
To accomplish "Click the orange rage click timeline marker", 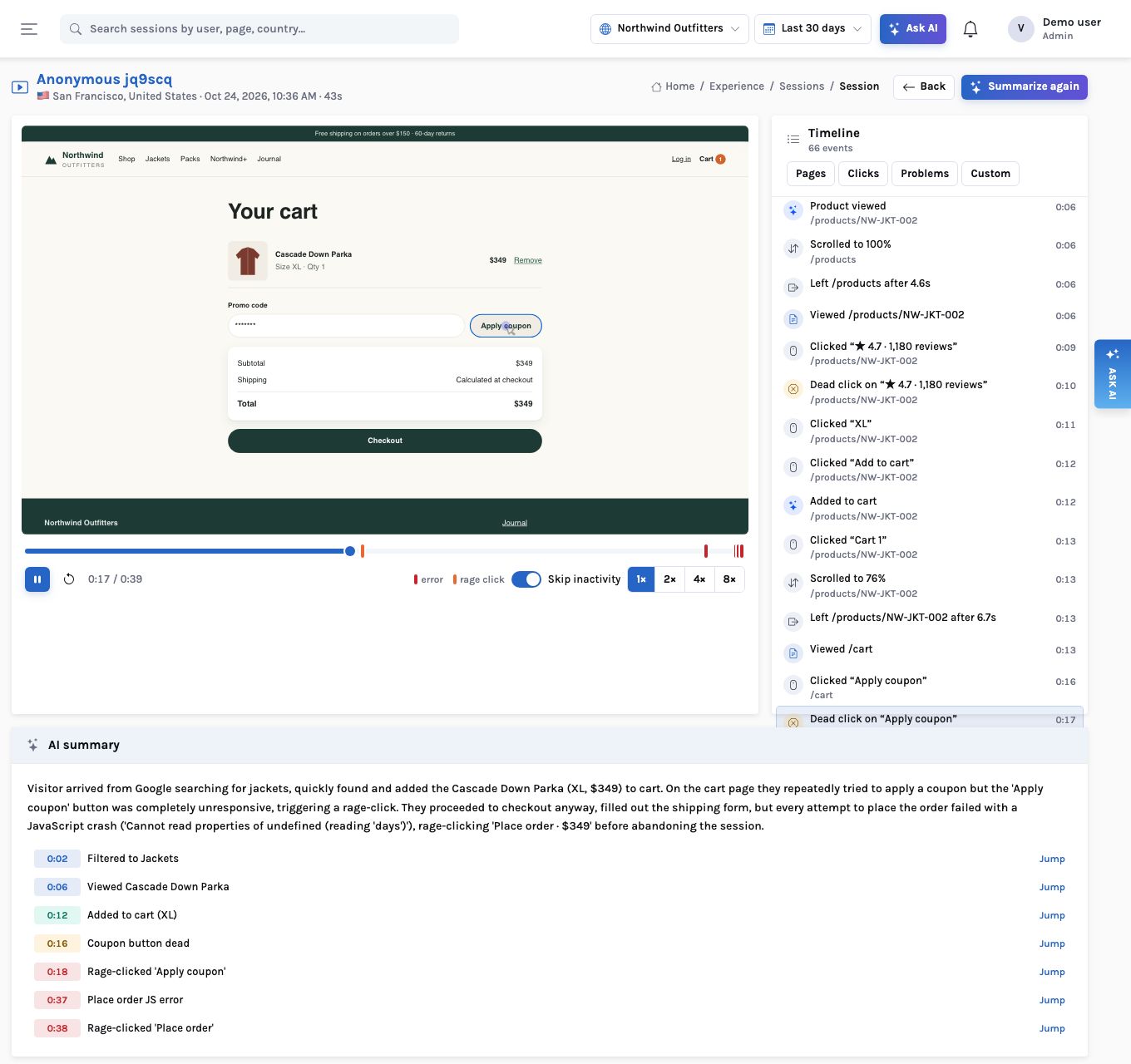I will tap(363, 551).
